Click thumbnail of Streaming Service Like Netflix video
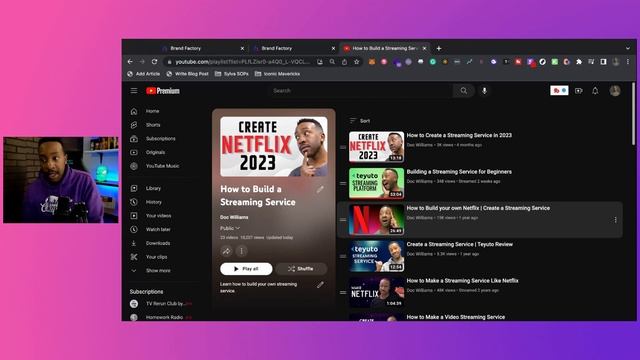This screenshot has height=360, width=640. 376,293
